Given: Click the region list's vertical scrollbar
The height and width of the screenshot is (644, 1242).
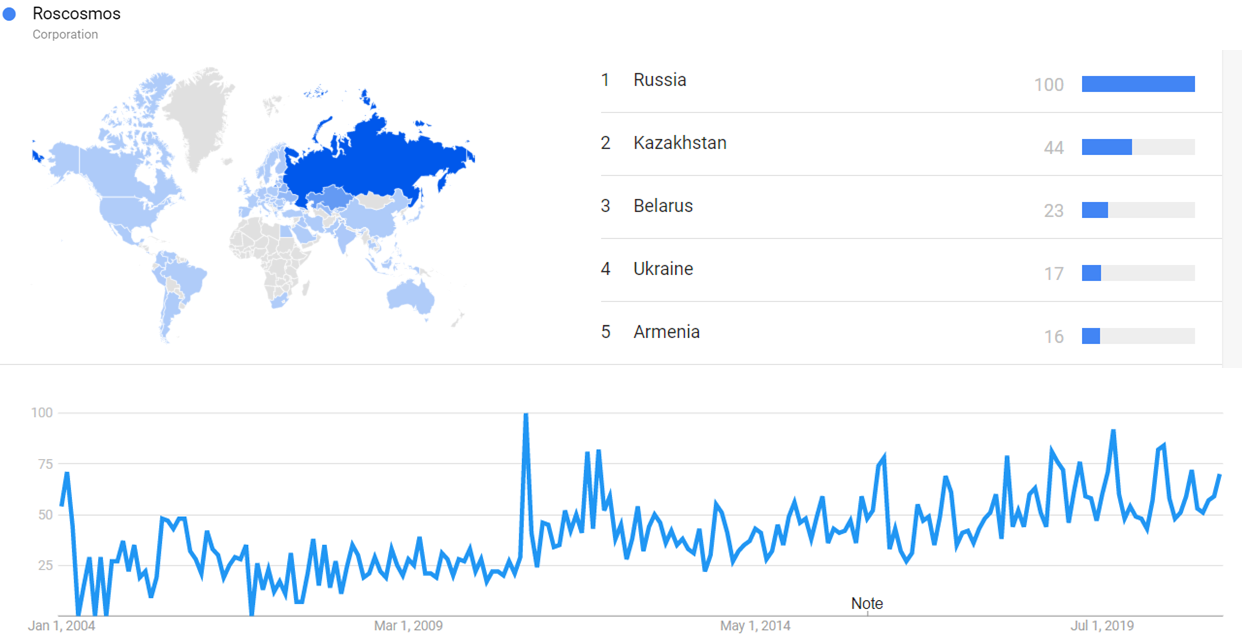Looking at the screenshot, I should point(1232,200).
